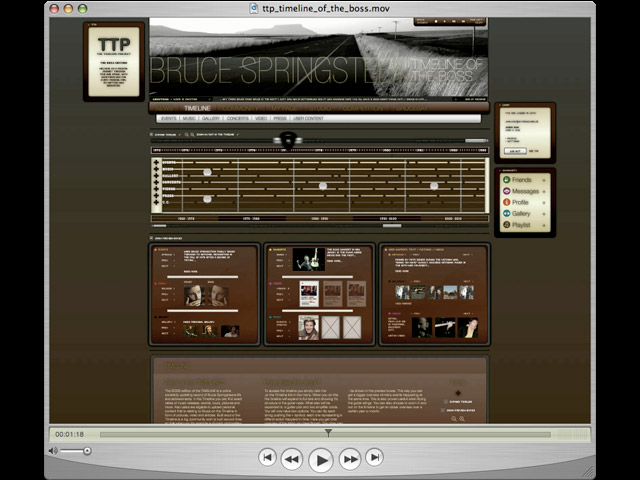Image resolution: width=640 pixels, height=480 pixels.
Task: Select the MUSIC submenu item
Action: (x=189, y=118)
